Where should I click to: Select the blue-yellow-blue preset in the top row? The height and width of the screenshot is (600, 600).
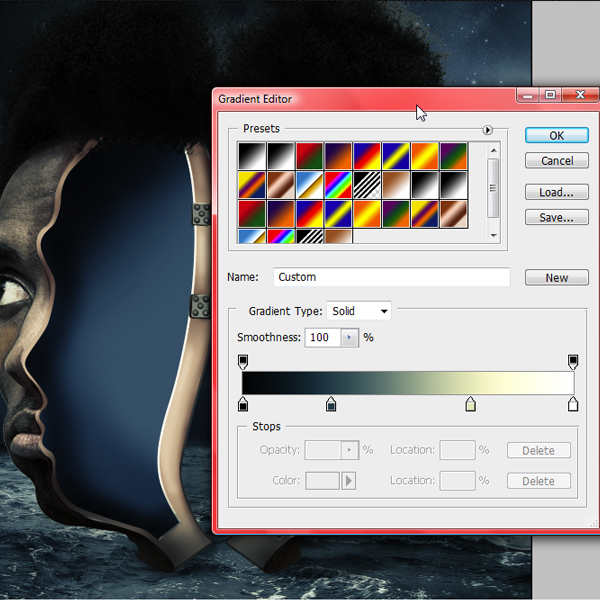[x=396, y=156]
